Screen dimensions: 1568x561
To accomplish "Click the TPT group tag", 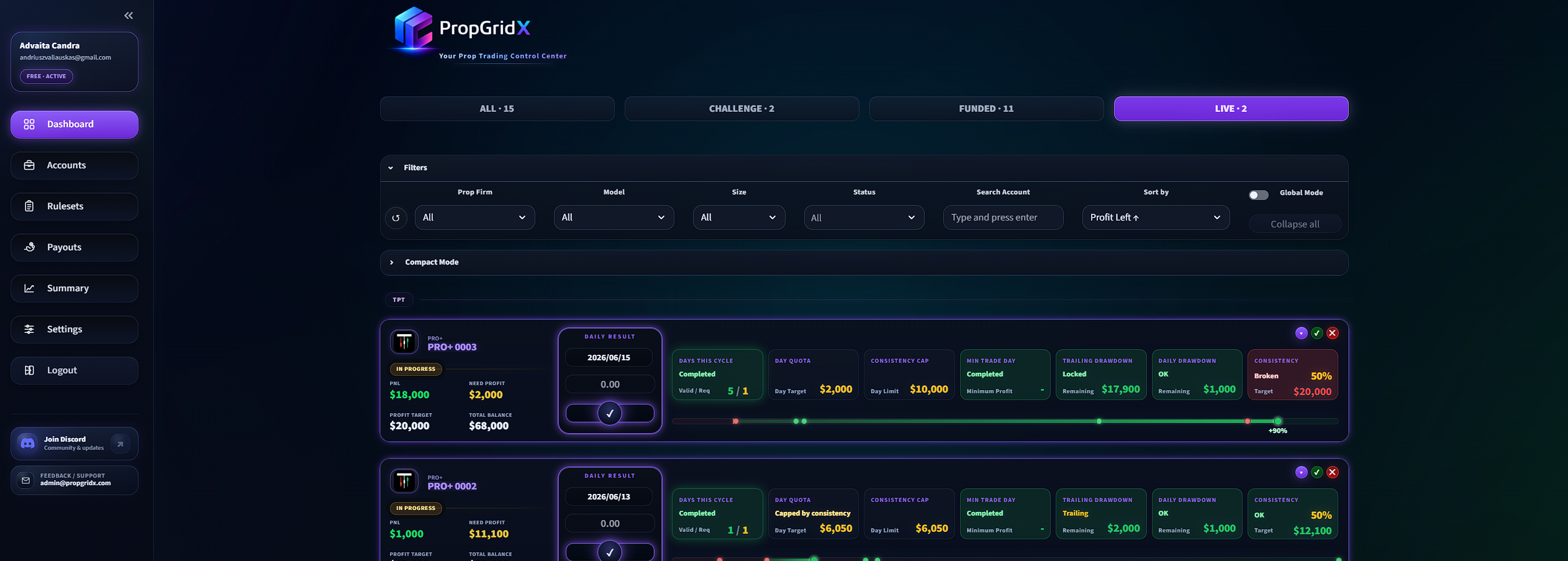I will 399,300.
